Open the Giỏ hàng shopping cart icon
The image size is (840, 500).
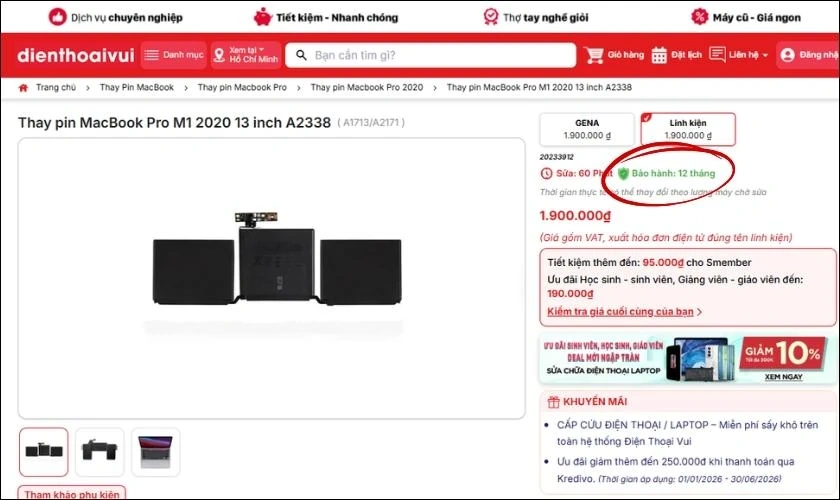pos(594,55)
